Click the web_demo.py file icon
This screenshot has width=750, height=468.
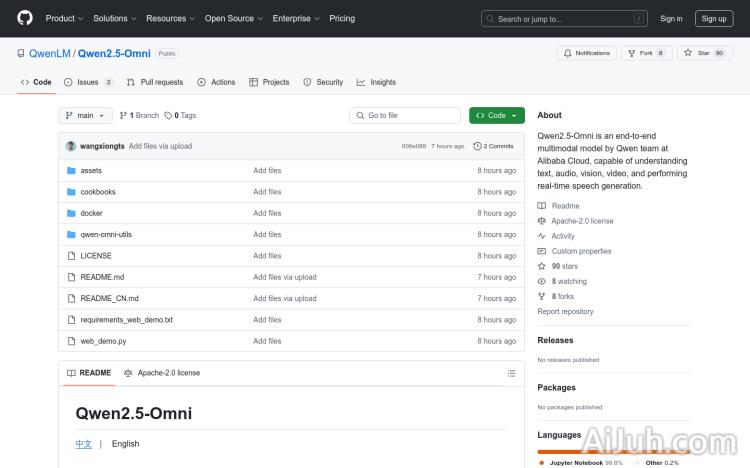(71, 341)
